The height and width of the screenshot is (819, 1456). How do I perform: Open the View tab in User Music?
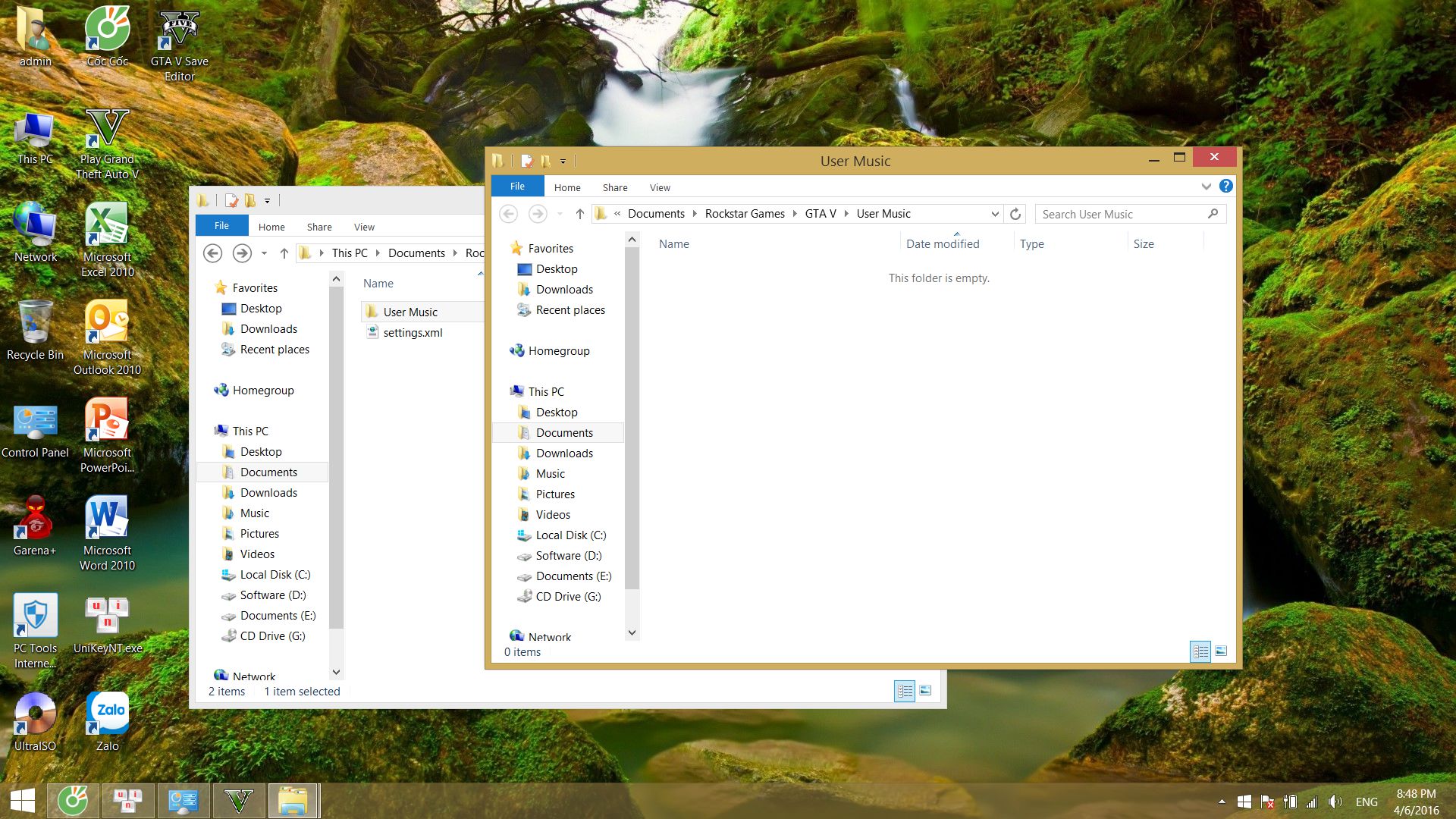coord(659,187)
